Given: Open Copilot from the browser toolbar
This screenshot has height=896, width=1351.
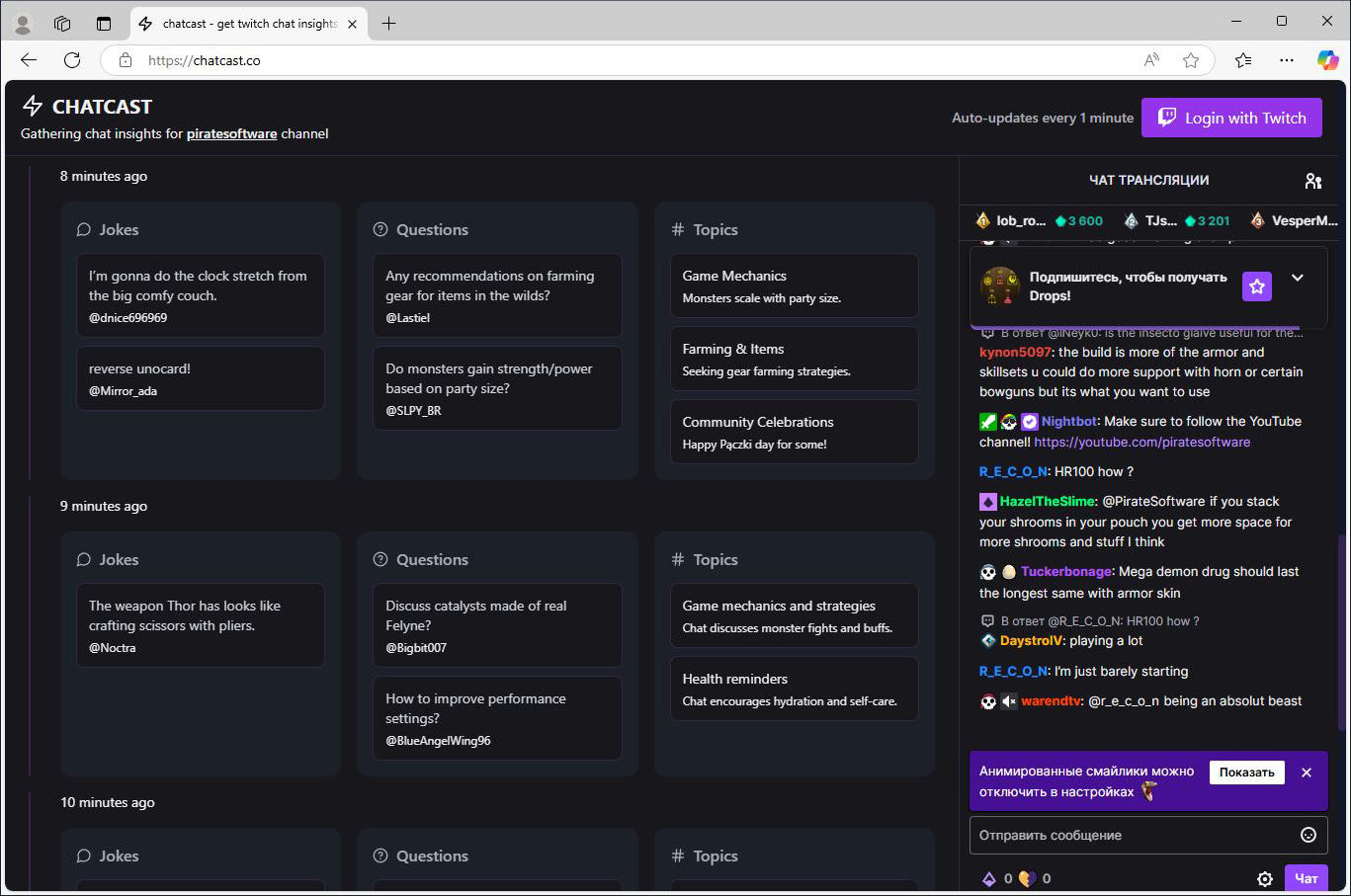Looking at the screenshot, I should (1327, 59).
